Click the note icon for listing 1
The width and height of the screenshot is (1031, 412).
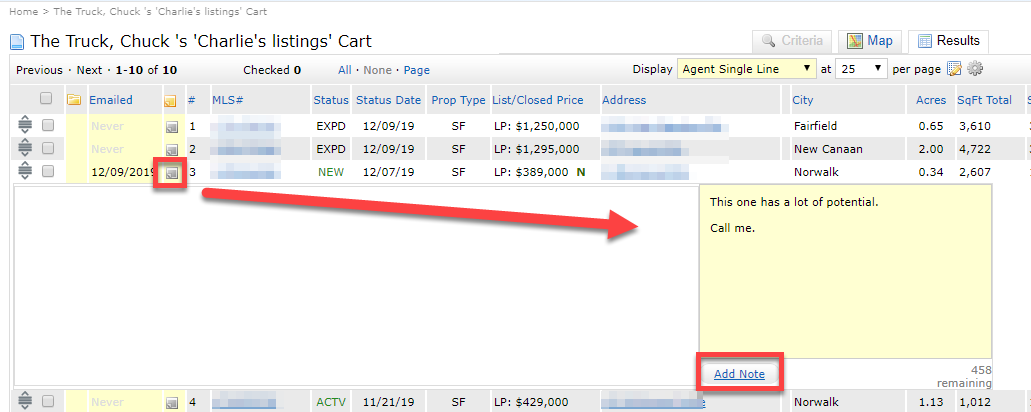[x=171, y=127]
